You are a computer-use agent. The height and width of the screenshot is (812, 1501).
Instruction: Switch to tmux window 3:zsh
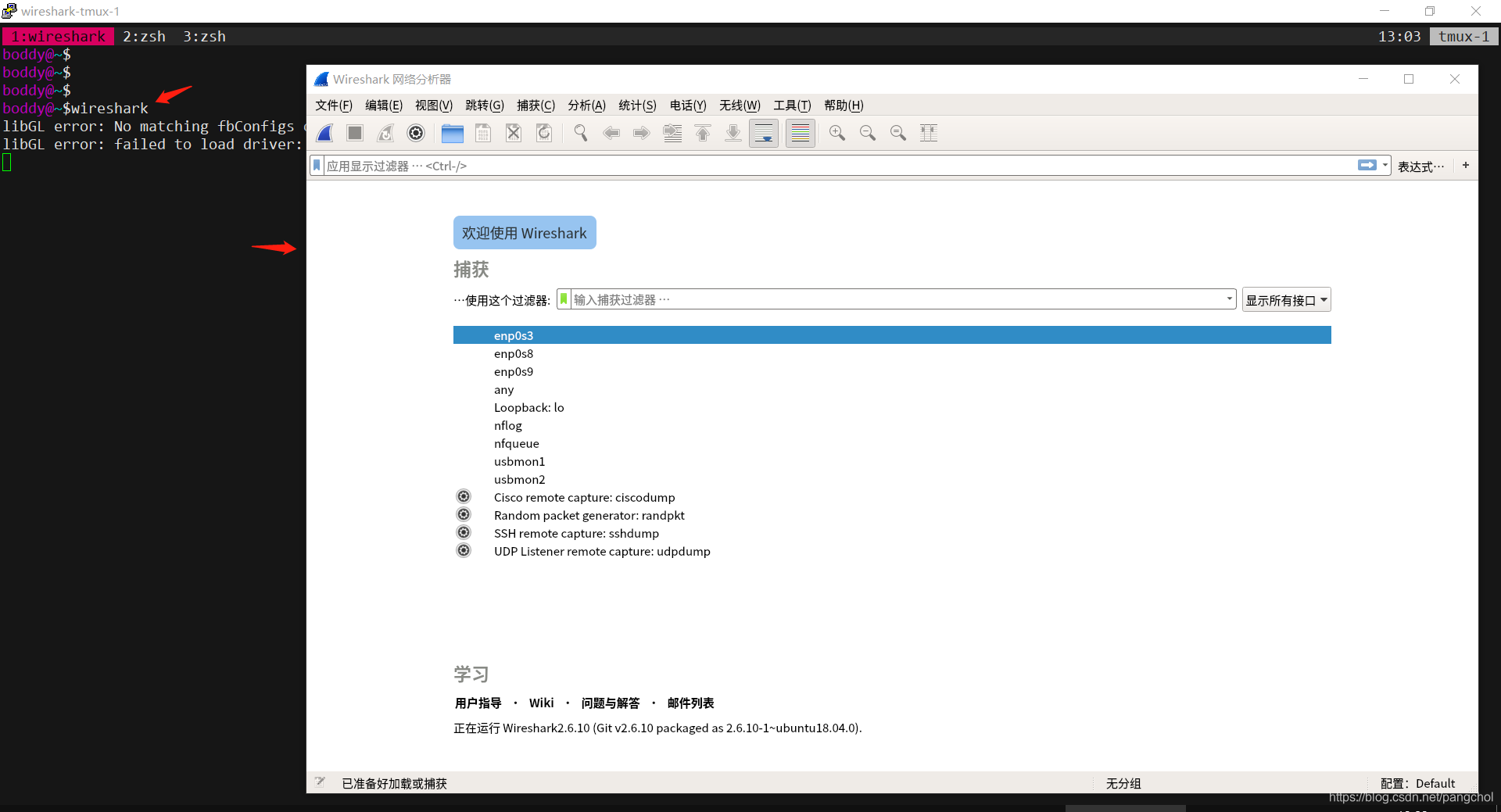205,37
